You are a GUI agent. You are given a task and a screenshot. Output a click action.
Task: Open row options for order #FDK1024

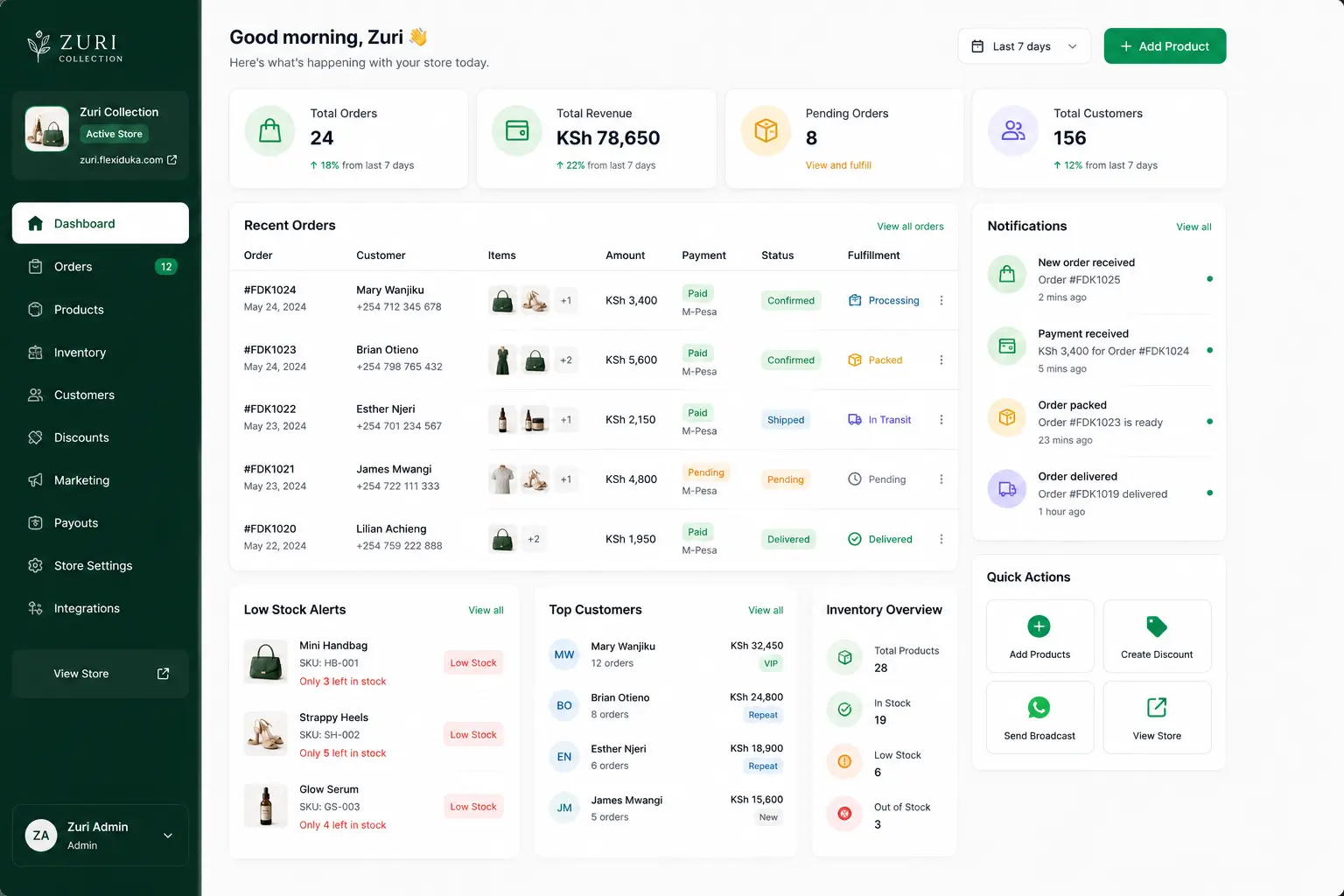point(941,300)
